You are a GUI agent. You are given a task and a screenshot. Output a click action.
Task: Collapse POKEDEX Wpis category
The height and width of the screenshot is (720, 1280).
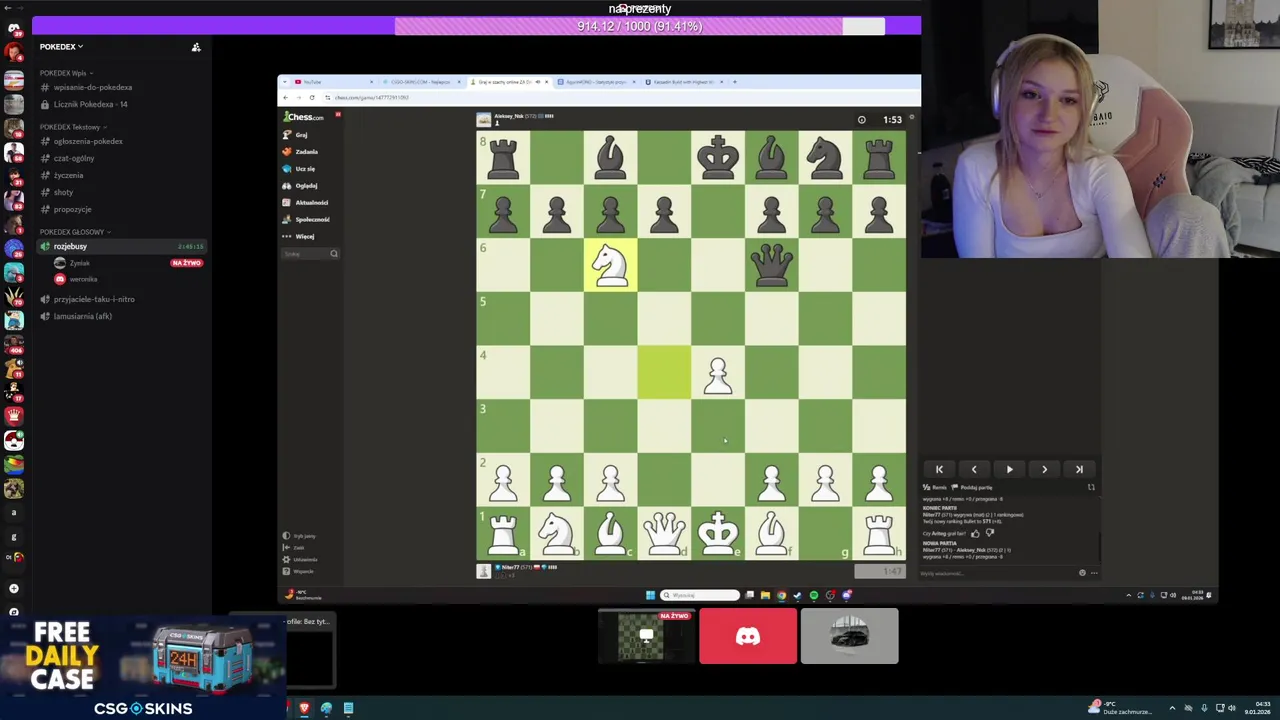(65, 73)
